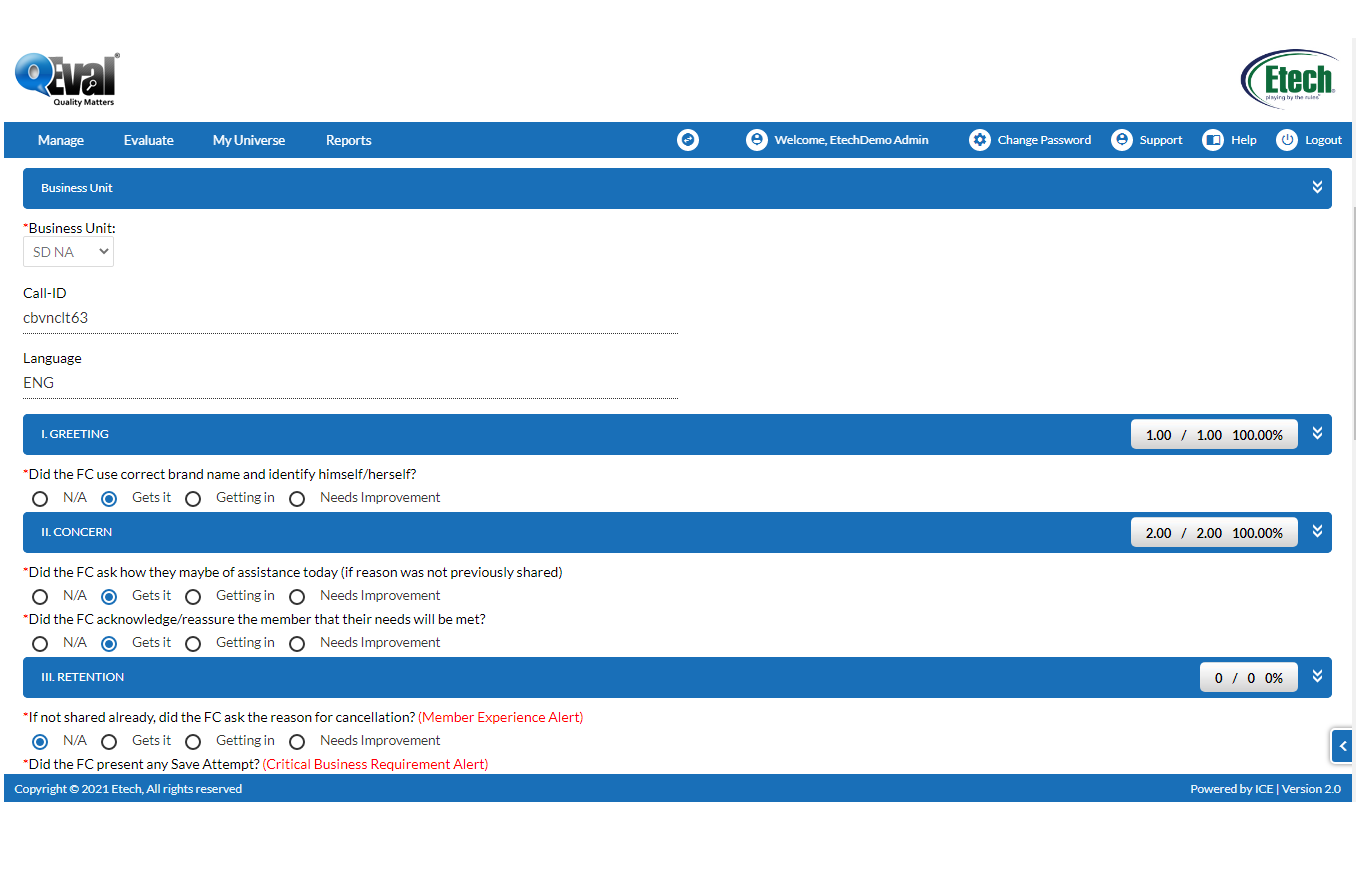Click the II. CONCERN header title
This screenshot has height=874, width=1356.
tap(77, 532)
